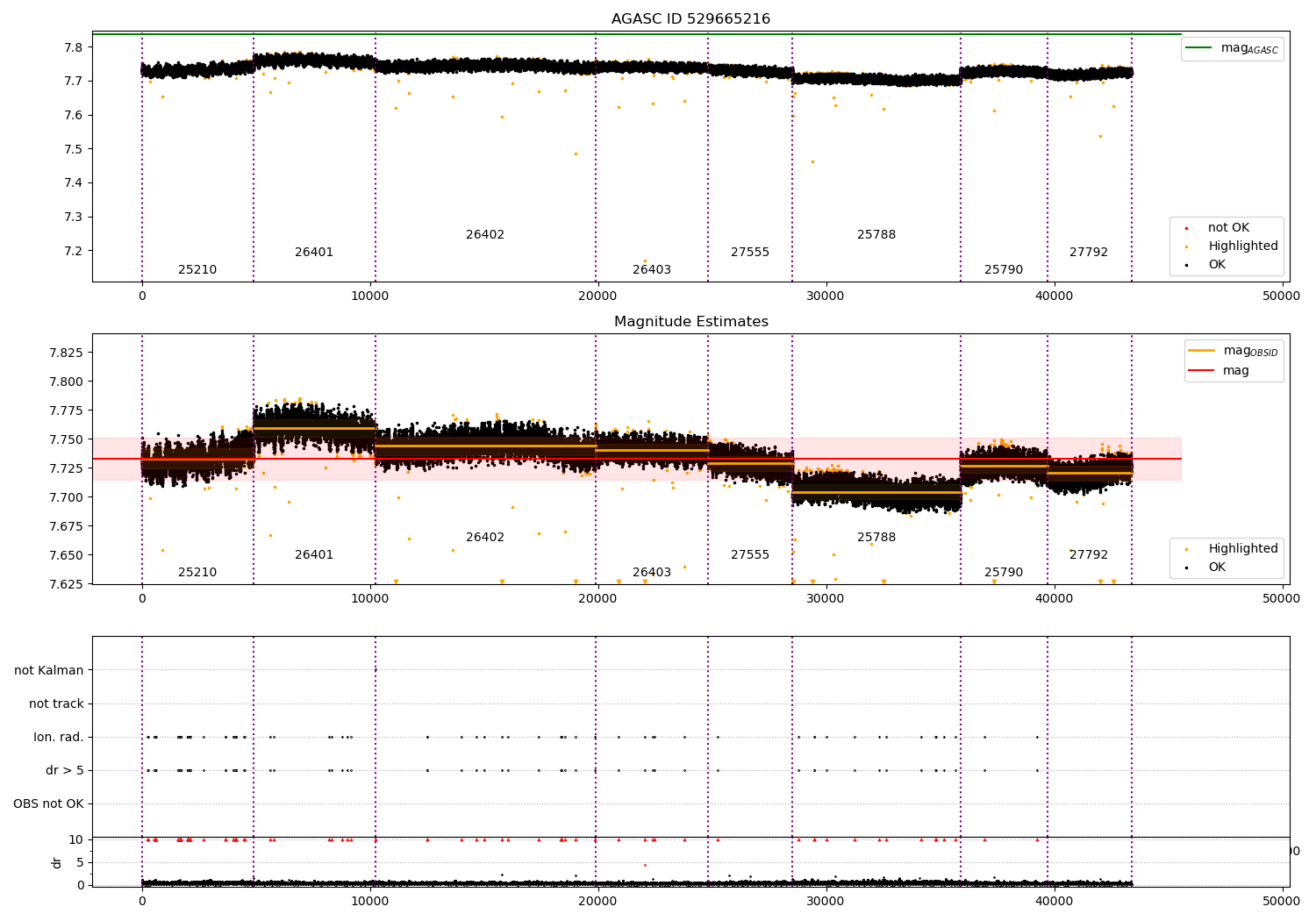Click the red mag line in middle plot
Viewport: 1316px width, 921px height.
point(637,459)
